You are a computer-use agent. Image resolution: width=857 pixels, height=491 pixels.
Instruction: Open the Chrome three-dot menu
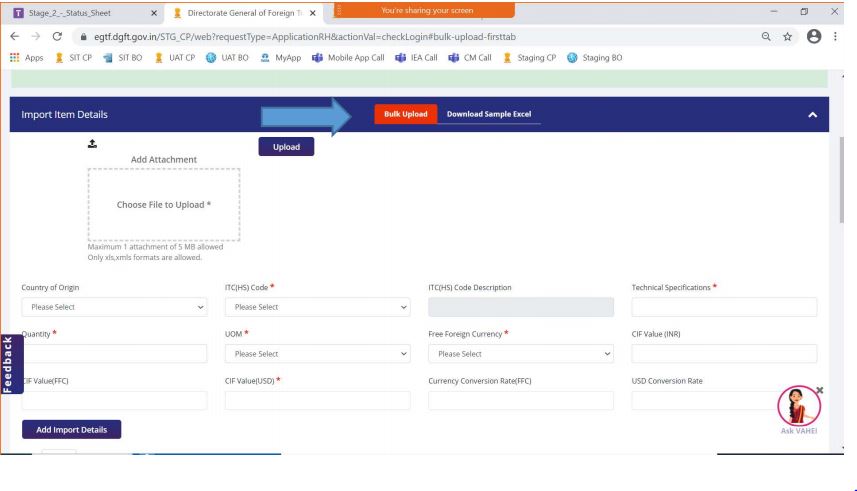click(835, 36)
